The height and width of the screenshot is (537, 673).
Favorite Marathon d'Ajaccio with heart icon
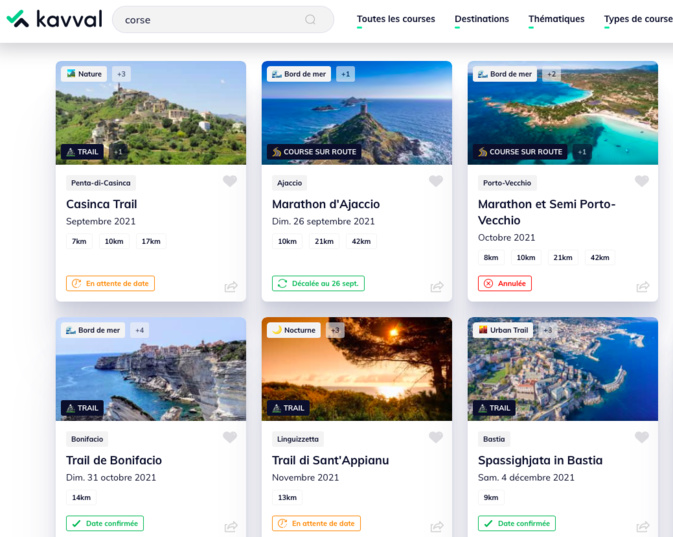pos(436,181)
